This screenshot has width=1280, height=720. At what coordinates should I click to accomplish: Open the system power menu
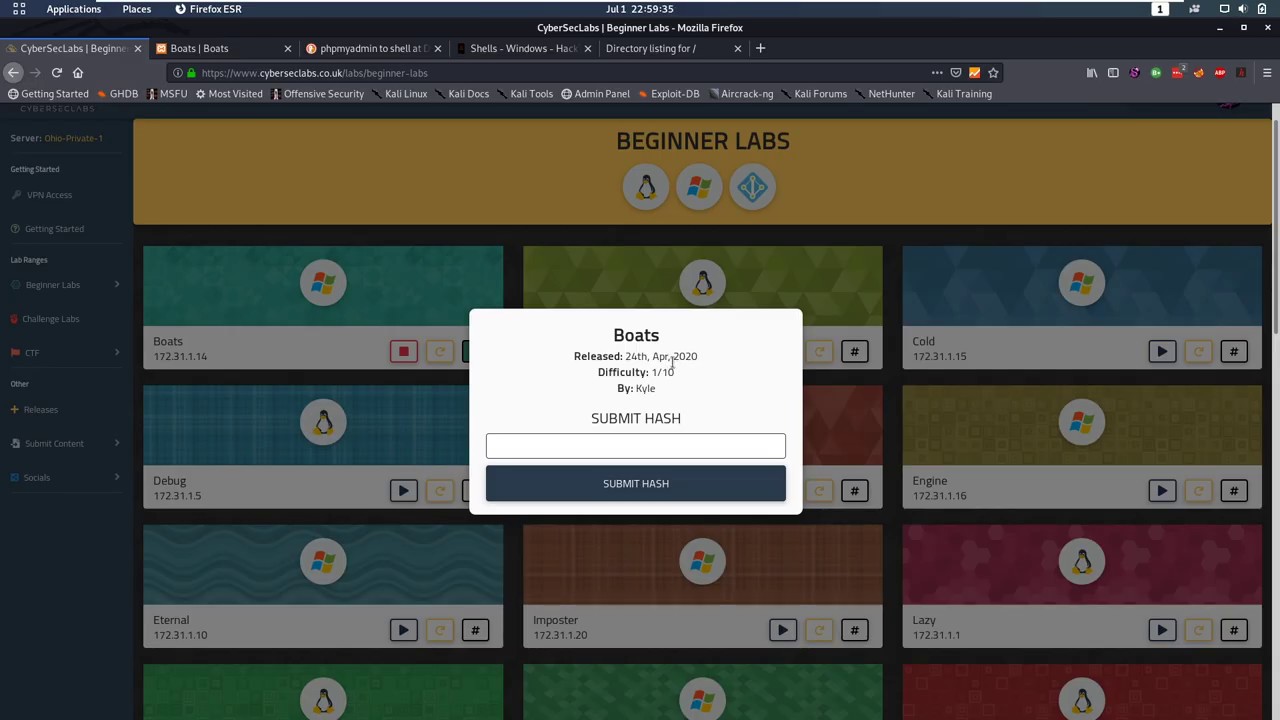pyautogui.click(x=1262, y=9)
